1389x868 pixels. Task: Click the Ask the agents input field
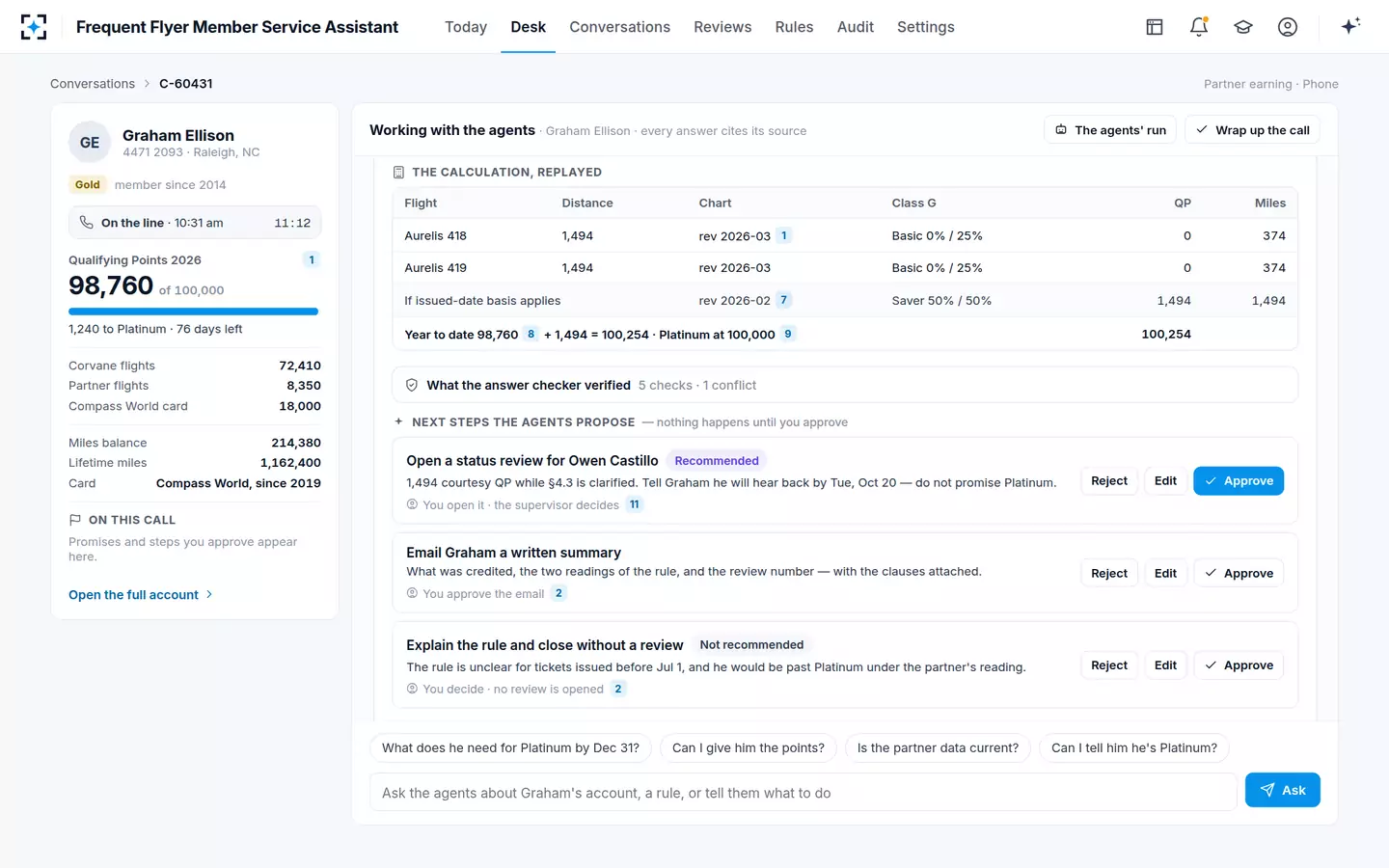click(x=803, y=793)
